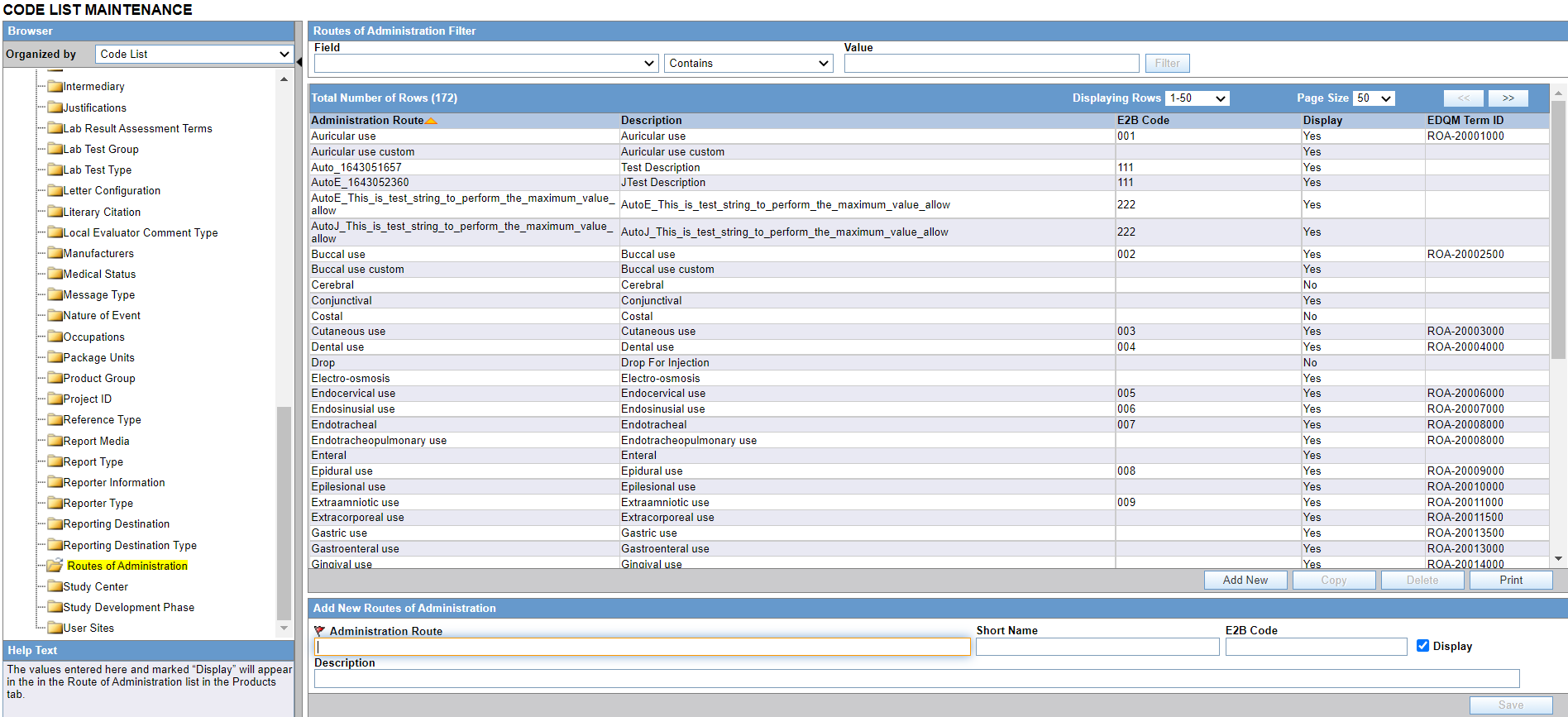
Task: Open the Displaying Rows 1-50 dropdown
Action: [x=1197, y=98]
